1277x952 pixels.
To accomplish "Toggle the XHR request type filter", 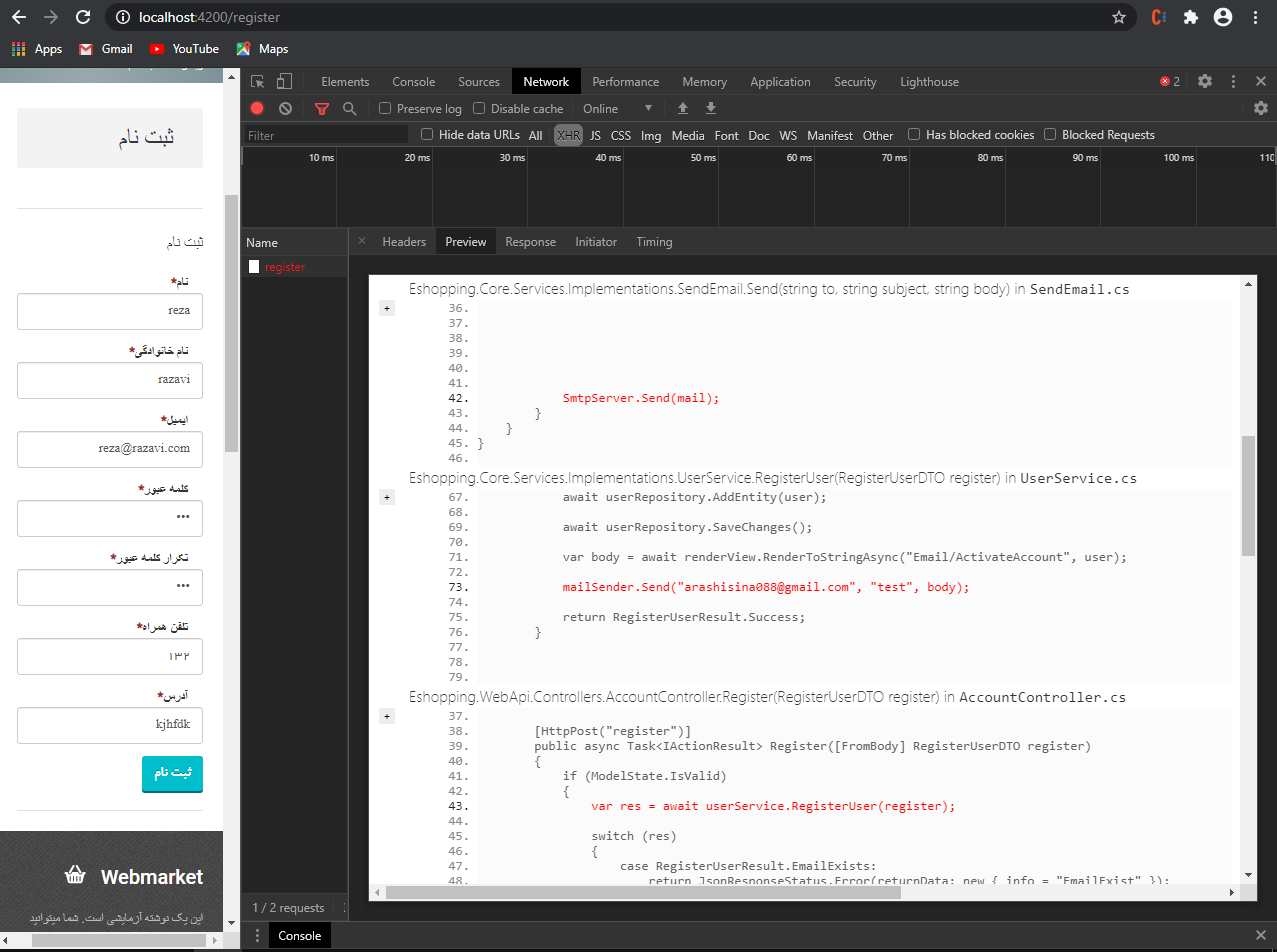I will [x=568, y=135].
